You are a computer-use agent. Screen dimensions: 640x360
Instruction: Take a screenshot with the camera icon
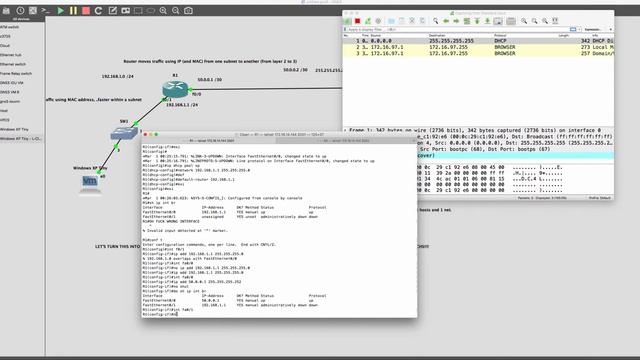point(188,11)
